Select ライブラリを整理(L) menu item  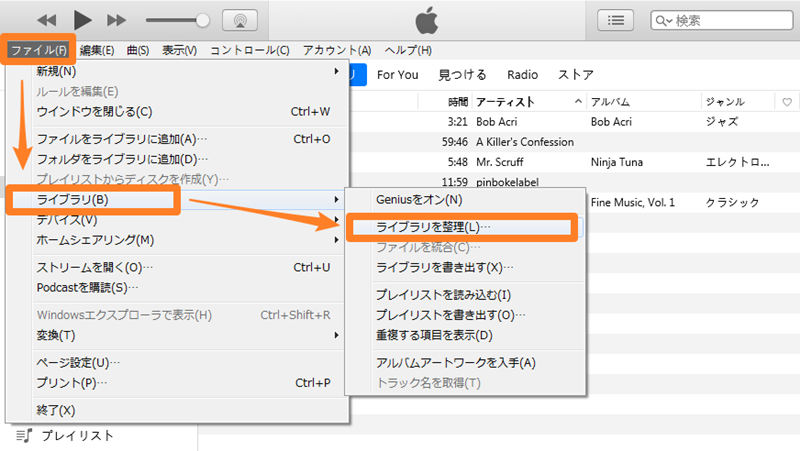pos(434,228)
